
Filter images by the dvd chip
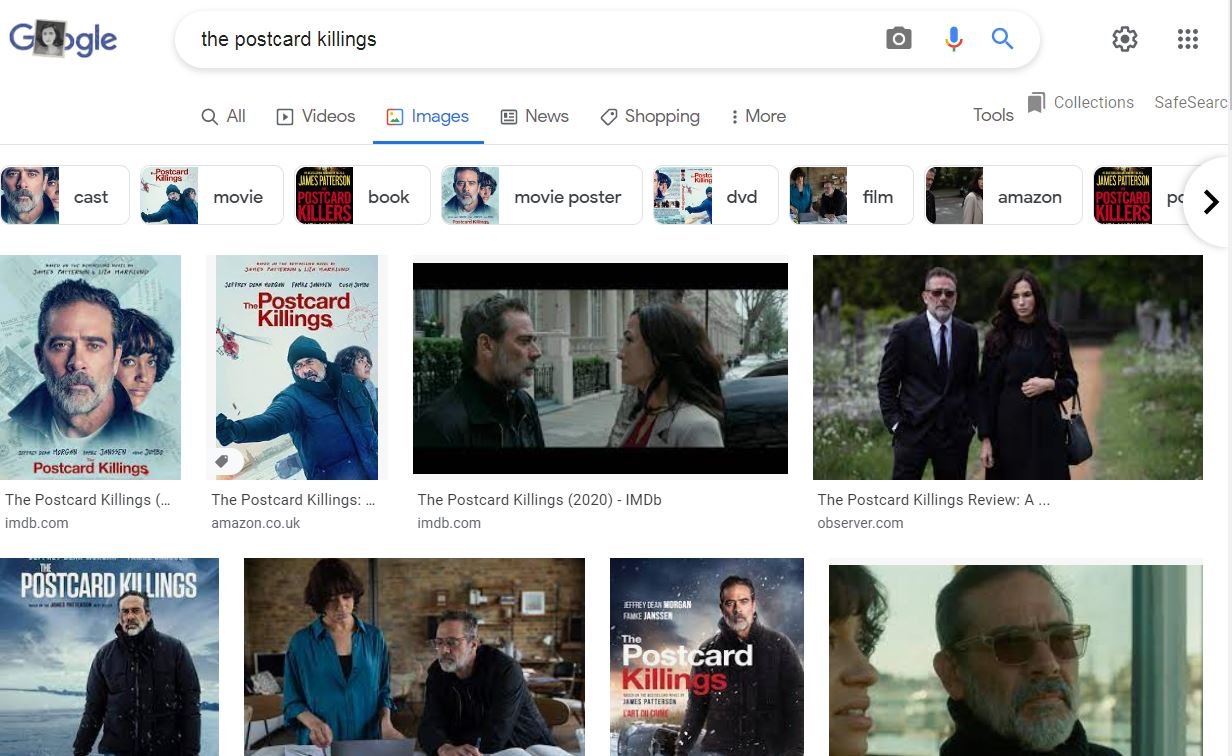click(x=716, y=195)
